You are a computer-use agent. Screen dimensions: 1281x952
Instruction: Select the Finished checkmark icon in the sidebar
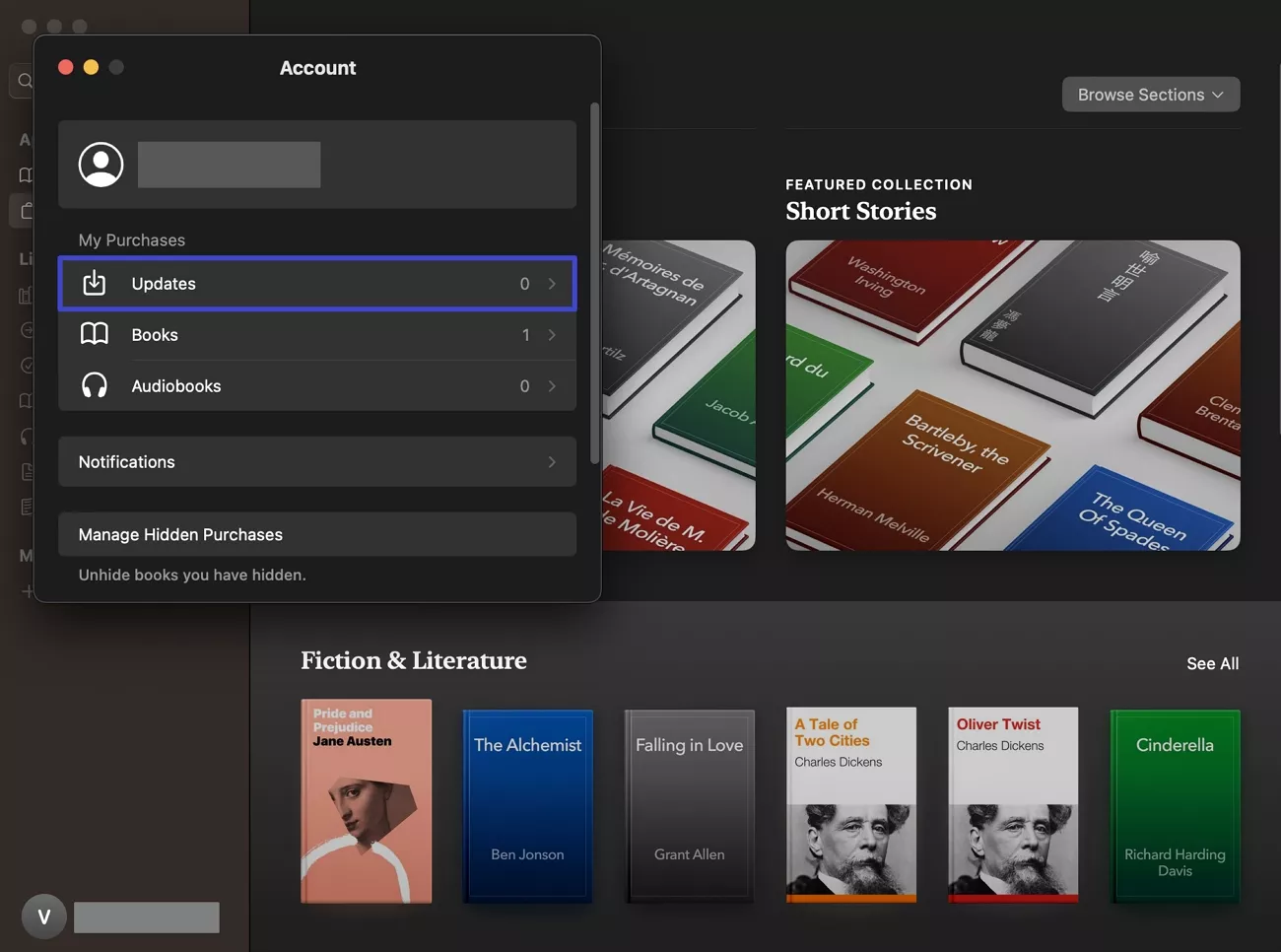point(27,365)
